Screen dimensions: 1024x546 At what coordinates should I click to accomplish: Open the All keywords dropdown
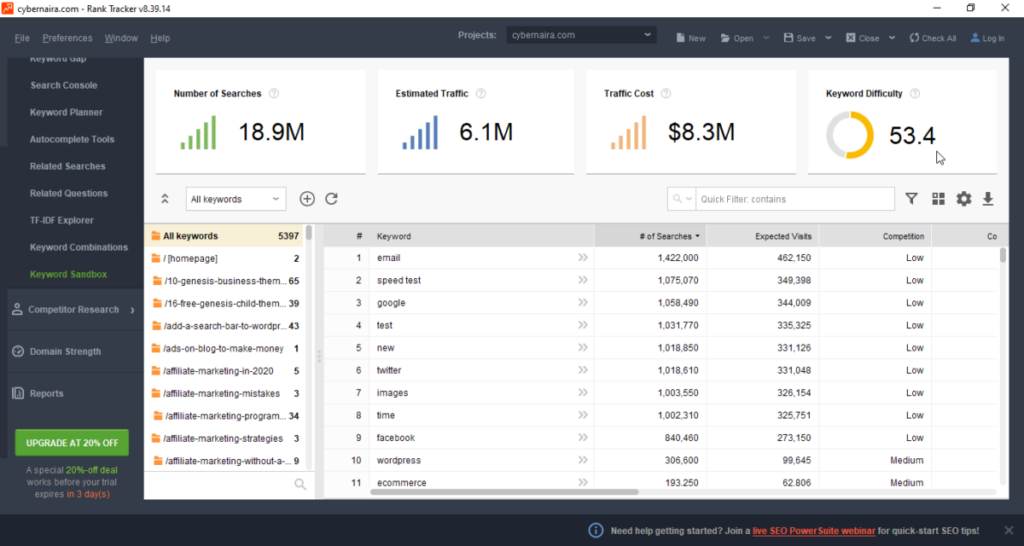point(236,199)
